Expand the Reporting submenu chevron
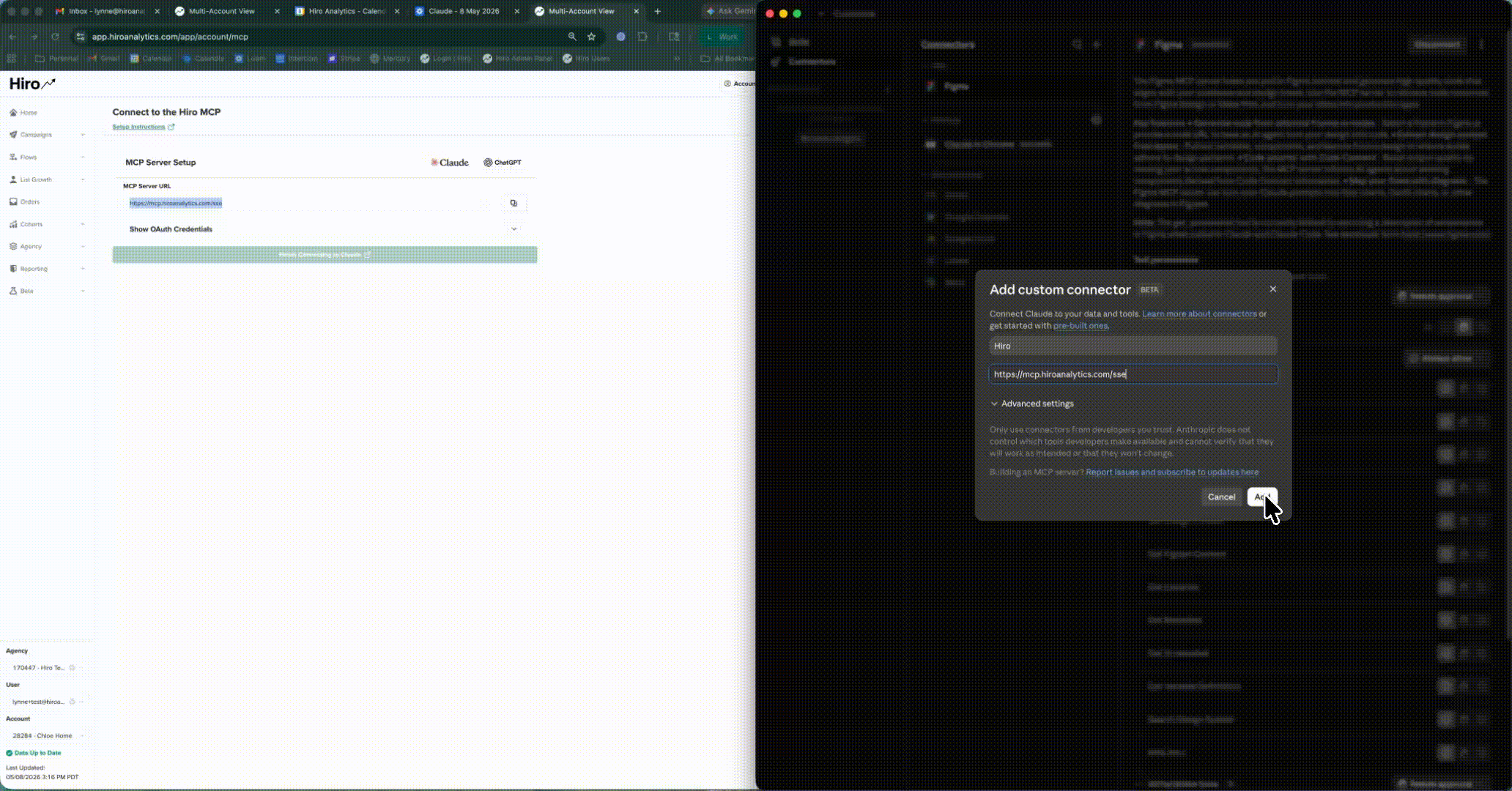Screen dimensions: 1512x791 click(82, 269)
